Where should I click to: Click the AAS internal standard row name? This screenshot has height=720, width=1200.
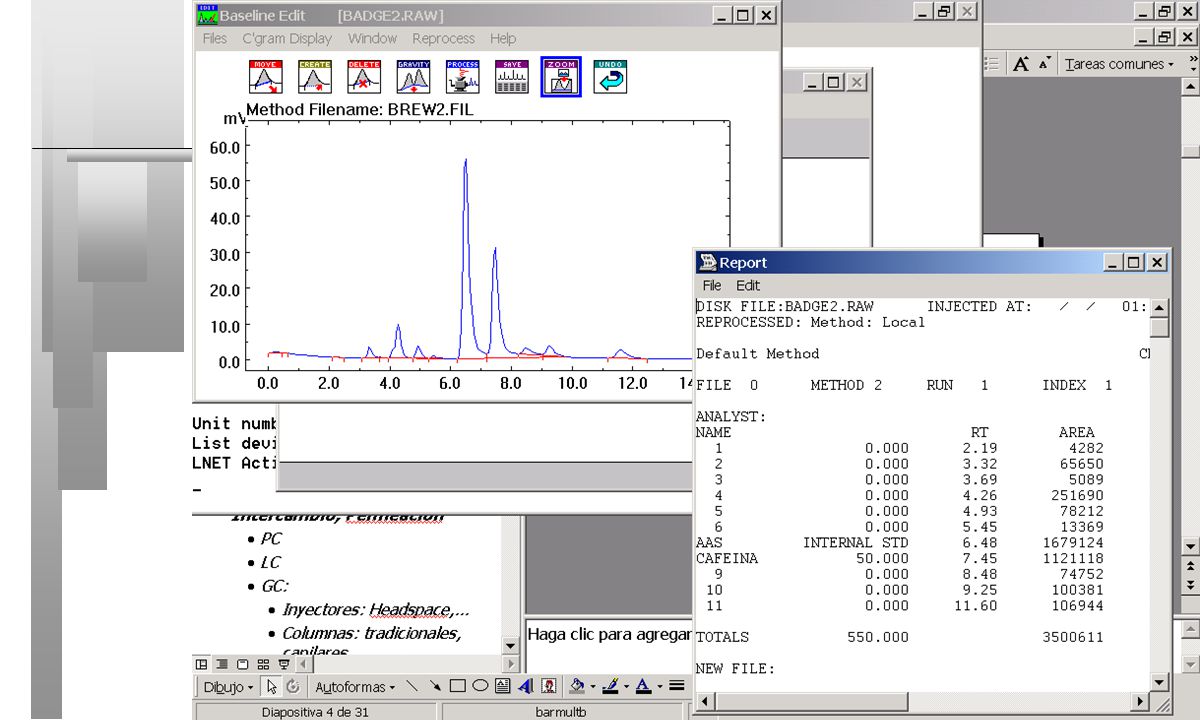coord(709,543)
